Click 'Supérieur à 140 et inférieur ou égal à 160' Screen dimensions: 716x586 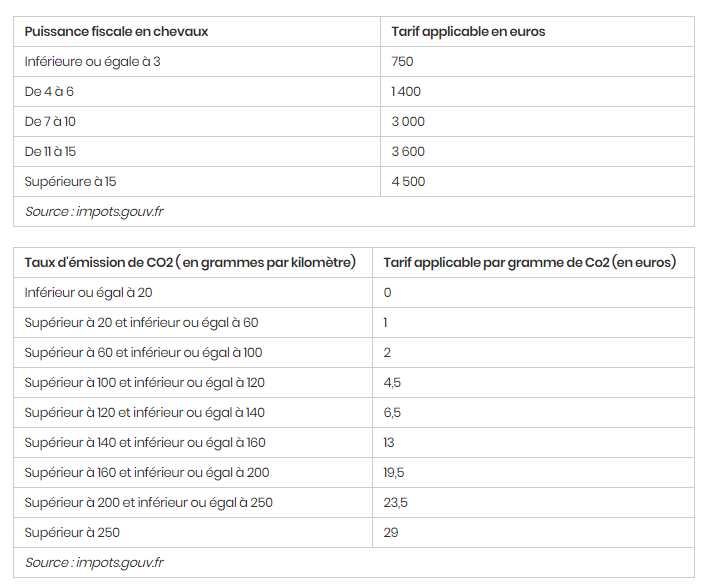145,443
